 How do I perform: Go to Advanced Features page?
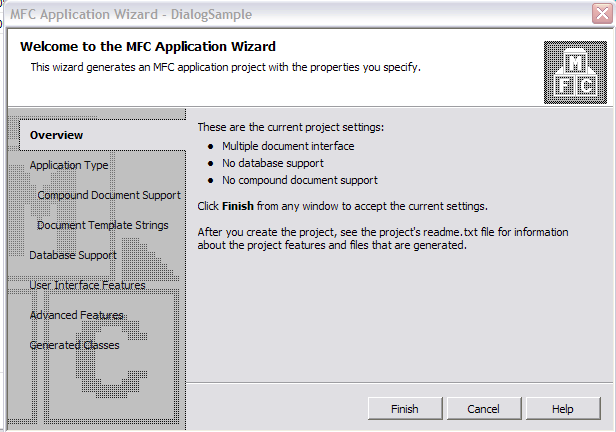tap(77, 315)
